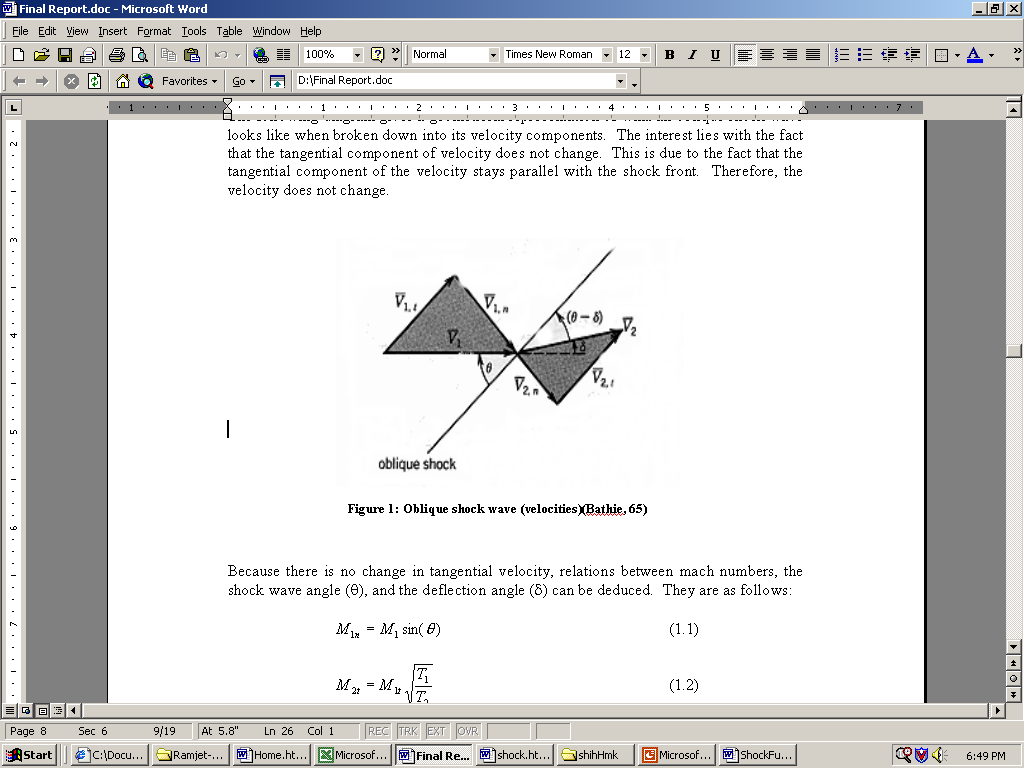Image resolution: width=1024 pixels, height=768 pixels.
Task: Save the document with the floppy icon
Action: point(65,55)
